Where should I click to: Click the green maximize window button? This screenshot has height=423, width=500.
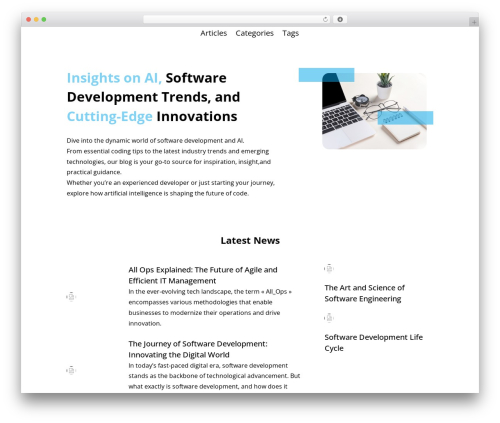pyautogui.click(x=44, y=20)
